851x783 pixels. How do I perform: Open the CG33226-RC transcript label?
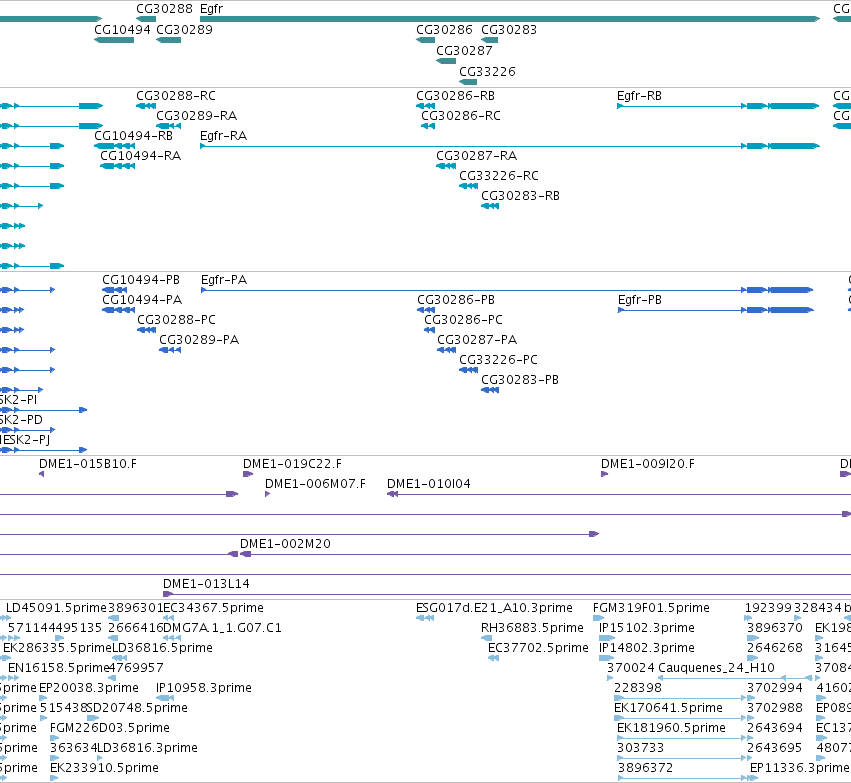tap(499, 176)
